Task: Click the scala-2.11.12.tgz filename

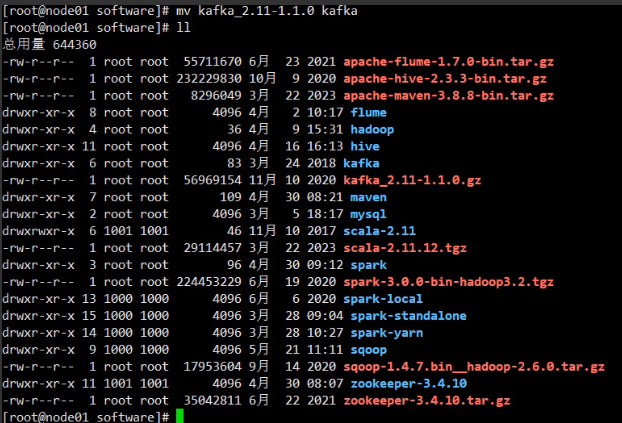Action: click(x=405, y=248)
